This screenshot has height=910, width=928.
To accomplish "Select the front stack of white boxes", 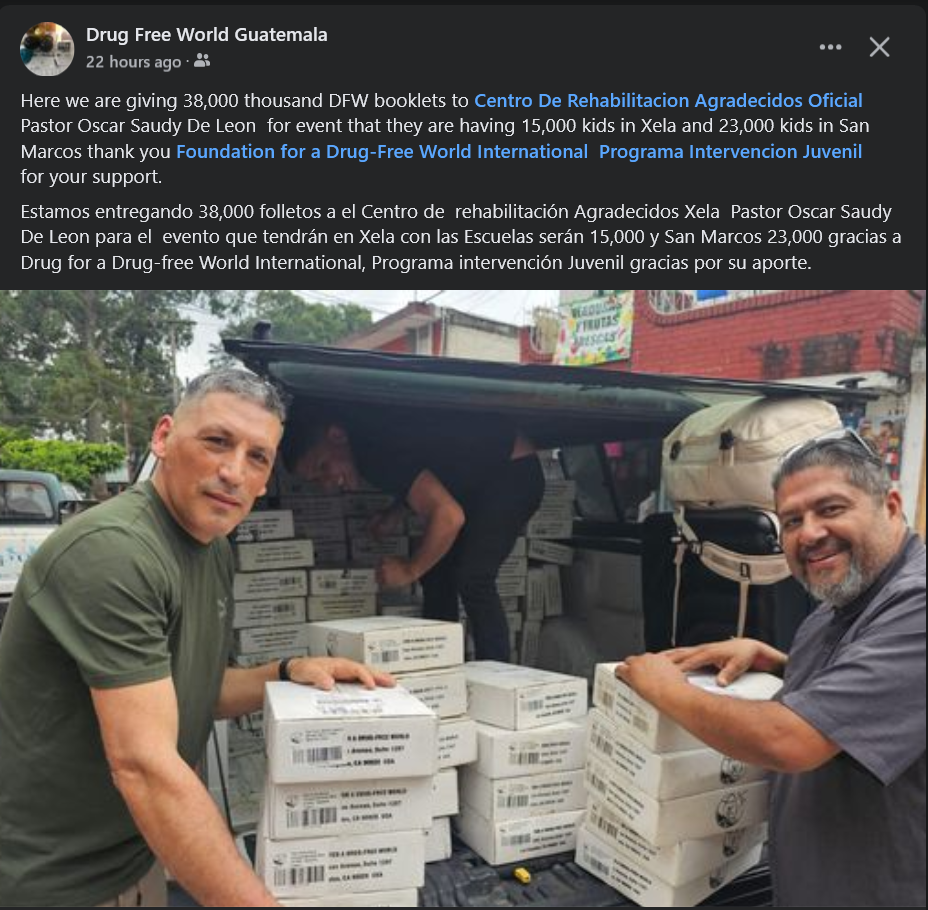I will pyautogui.click(x=349, y=793).
